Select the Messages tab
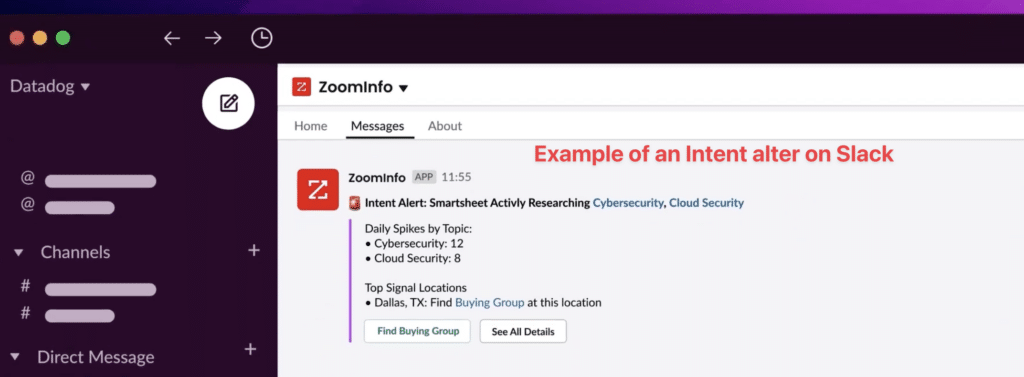The height and width of the screenshot is (377, 1024). click(377, 126)
